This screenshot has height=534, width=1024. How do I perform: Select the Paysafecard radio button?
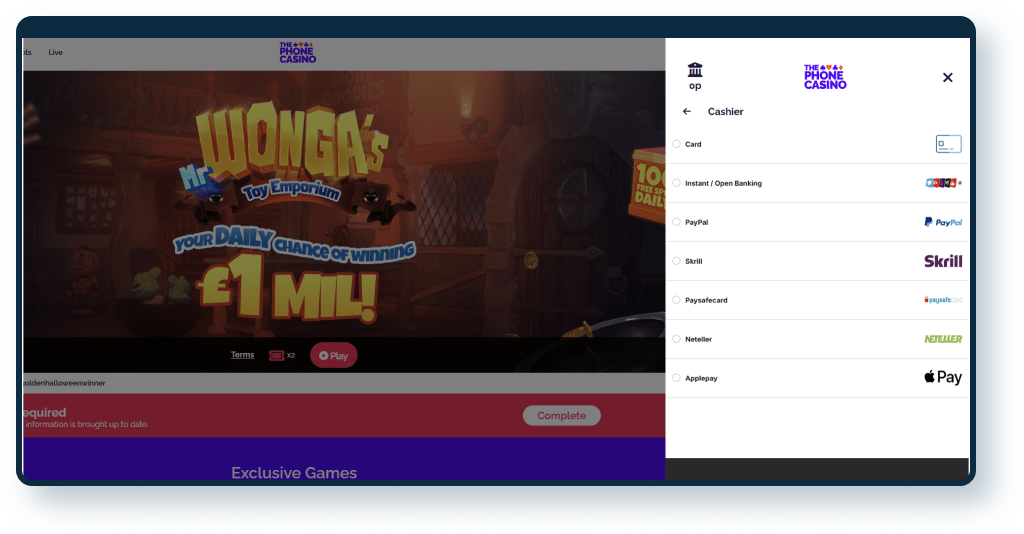[x=677, y=300]
